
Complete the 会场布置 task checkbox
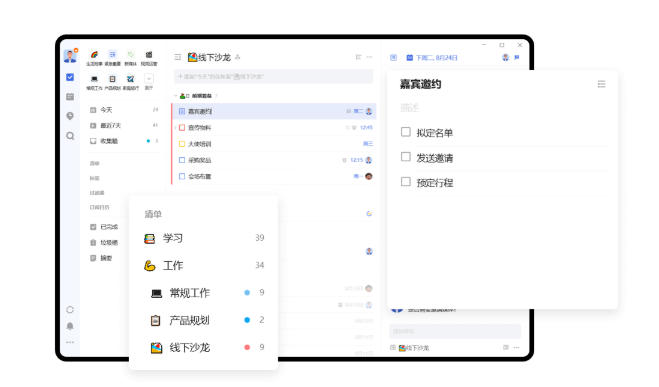point(182,176)
